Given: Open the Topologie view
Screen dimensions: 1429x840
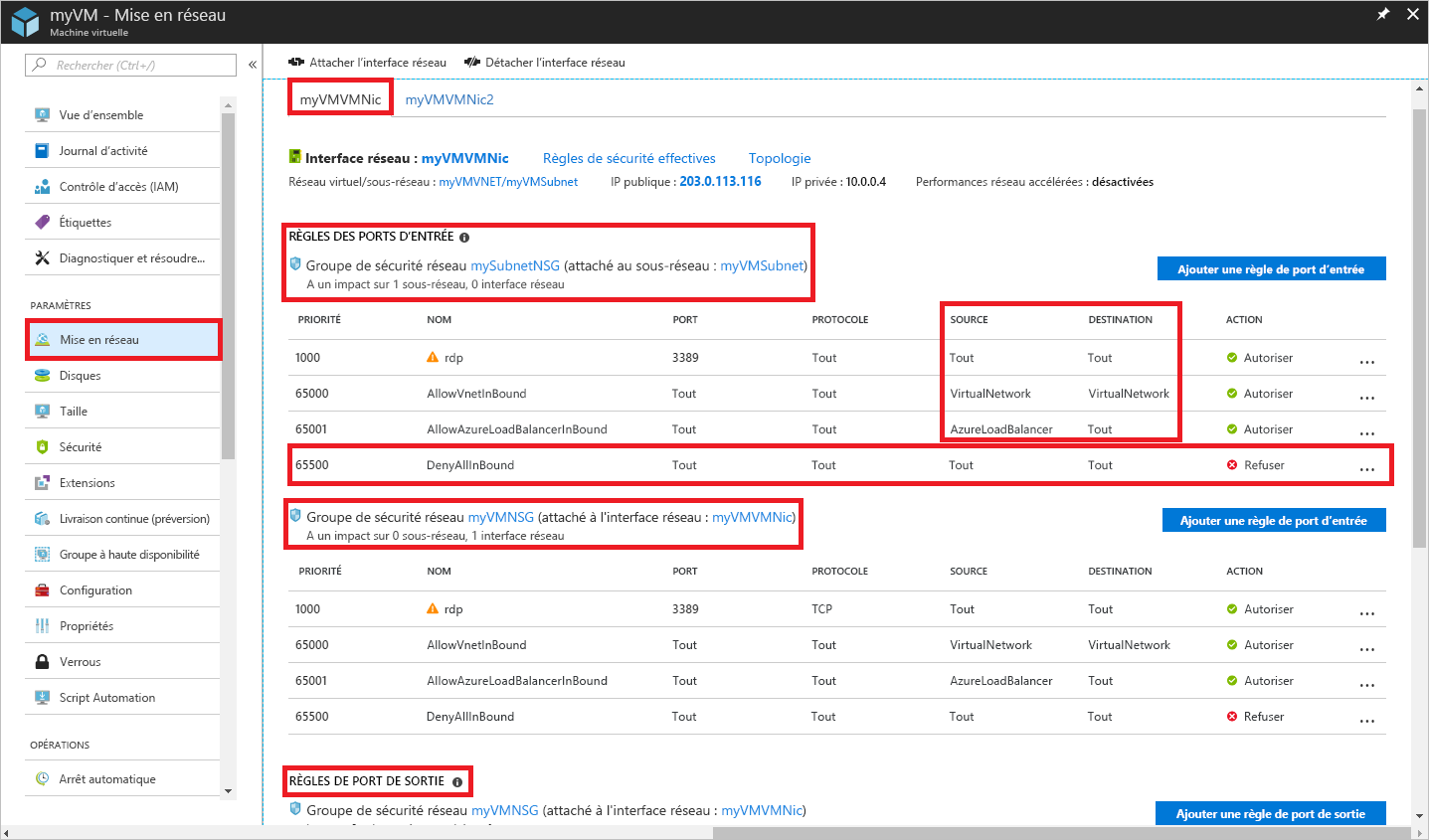Looking at the screenshot, I should point(779,157).
